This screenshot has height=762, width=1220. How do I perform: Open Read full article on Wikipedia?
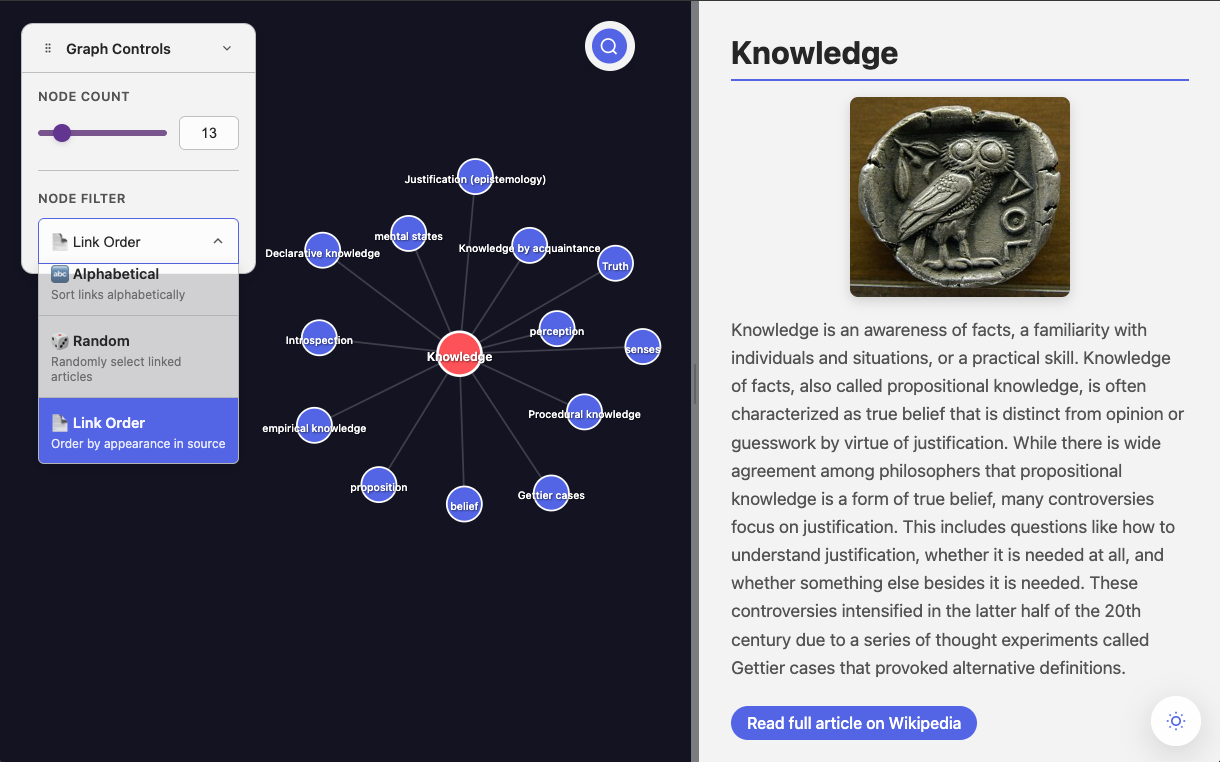pyautogui.click(x=853, y=723)
